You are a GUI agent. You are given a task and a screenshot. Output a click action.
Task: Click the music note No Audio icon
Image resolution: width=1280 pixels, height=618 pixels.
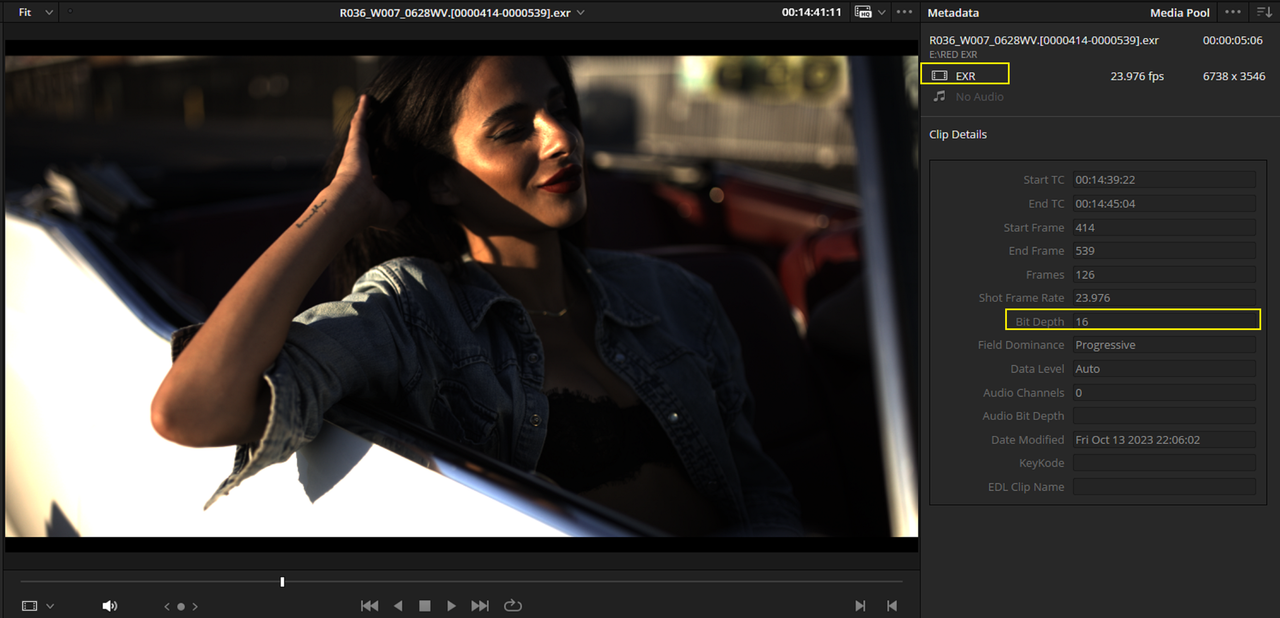tap(939, 97)
